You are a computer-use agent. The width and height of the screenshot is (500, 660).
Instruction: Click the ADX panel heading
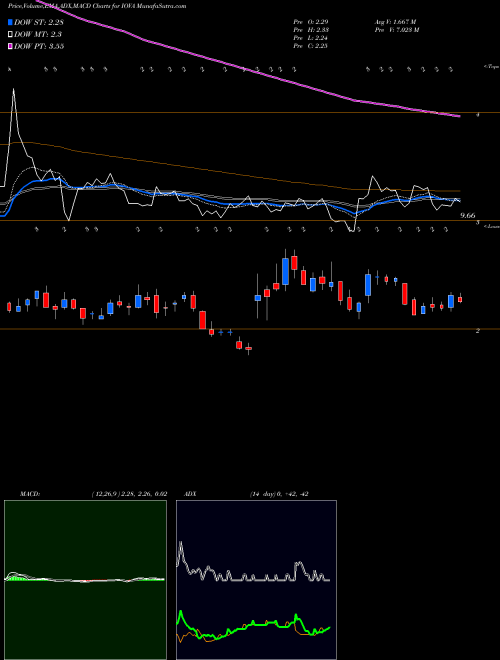[x=191, y=494]
